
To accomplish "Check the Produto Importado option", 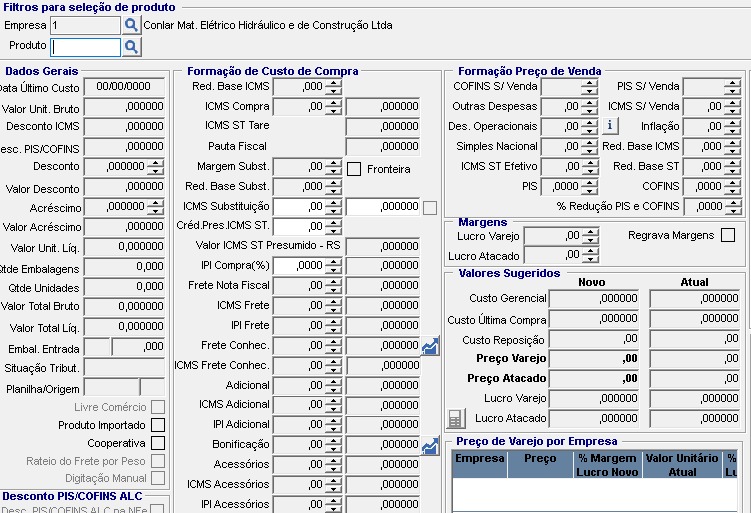I will coord(157,425).
